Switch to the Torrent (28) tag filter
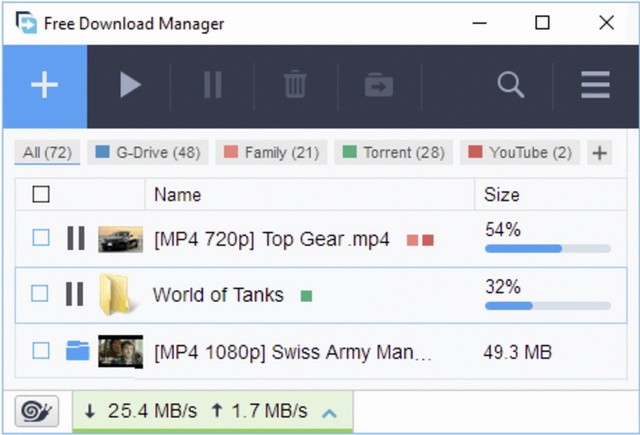 (393, 153)
